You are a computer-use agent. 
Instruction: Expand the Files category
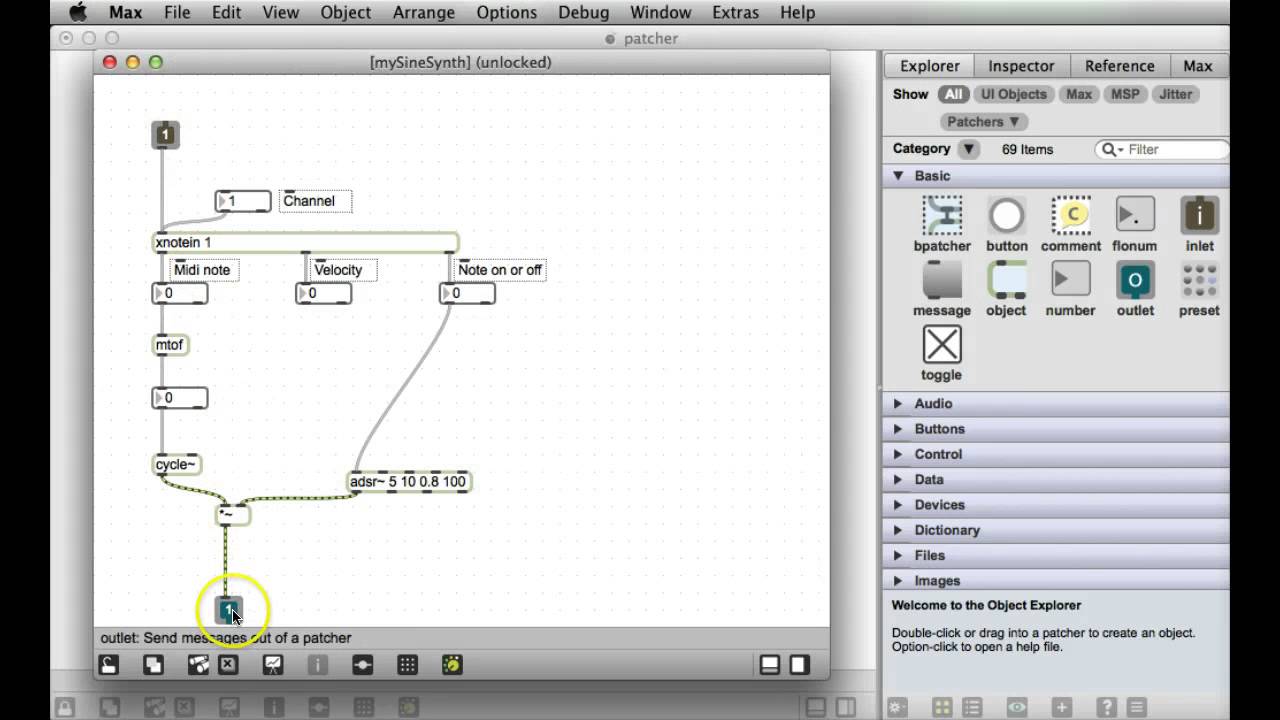click(897, 555)
